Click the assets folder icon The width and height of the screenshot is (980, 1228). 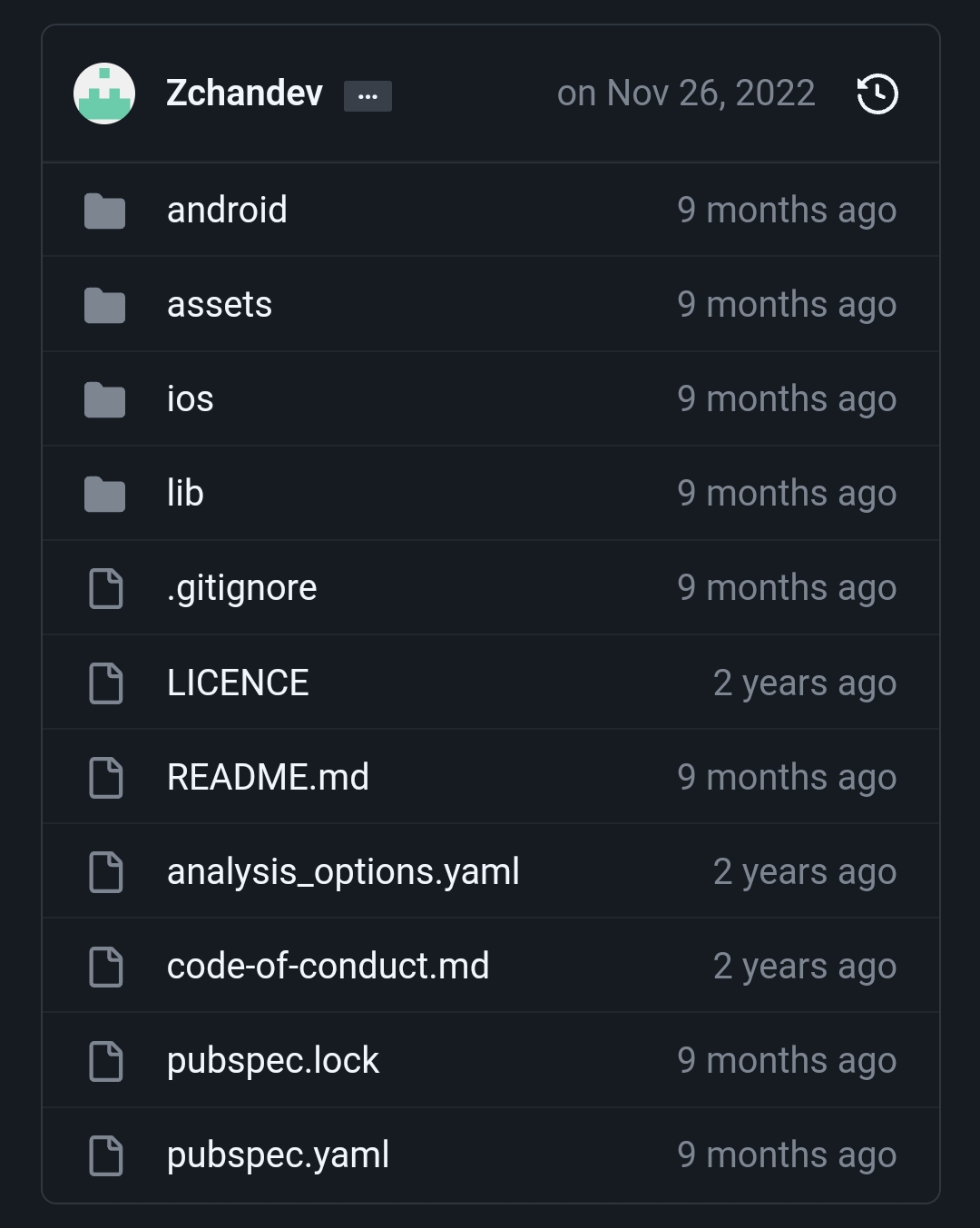(x=104, y=306)
